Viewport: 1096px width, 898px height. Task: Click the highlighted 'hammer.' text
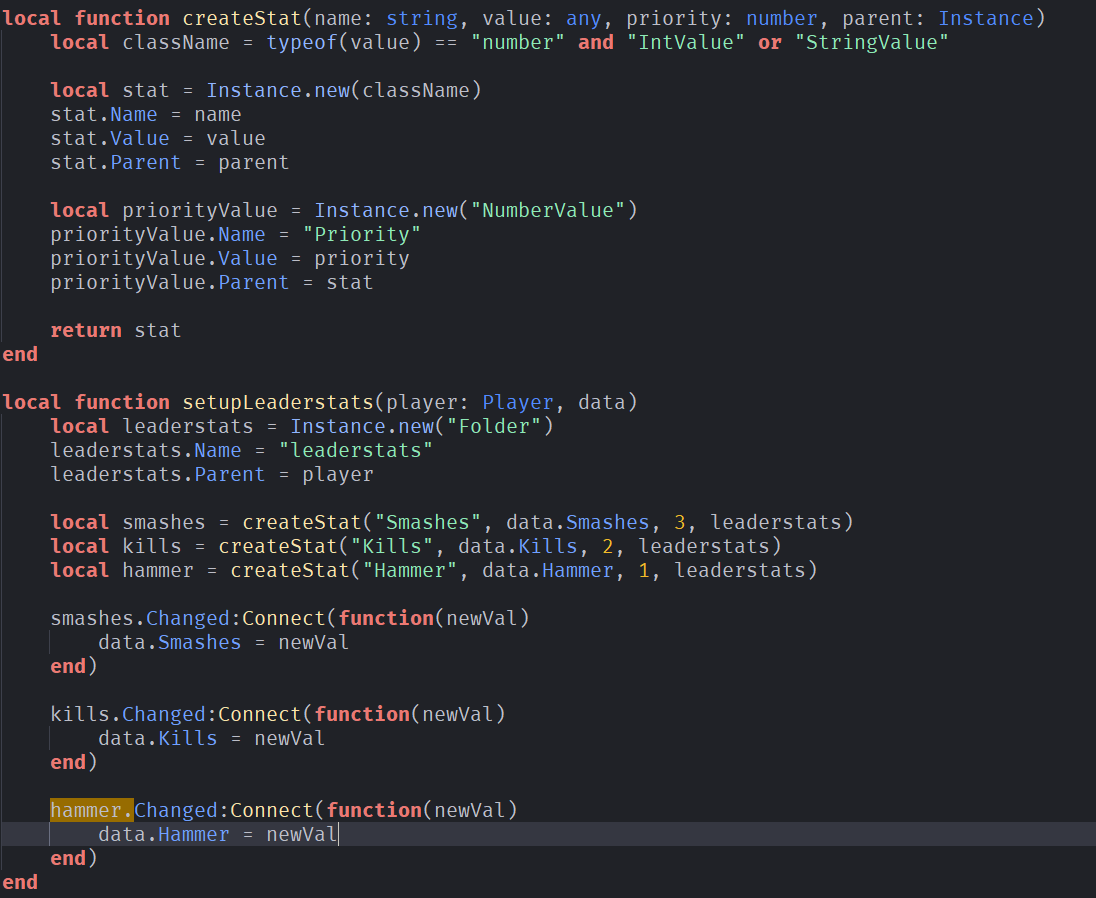(x=92, y=810)
